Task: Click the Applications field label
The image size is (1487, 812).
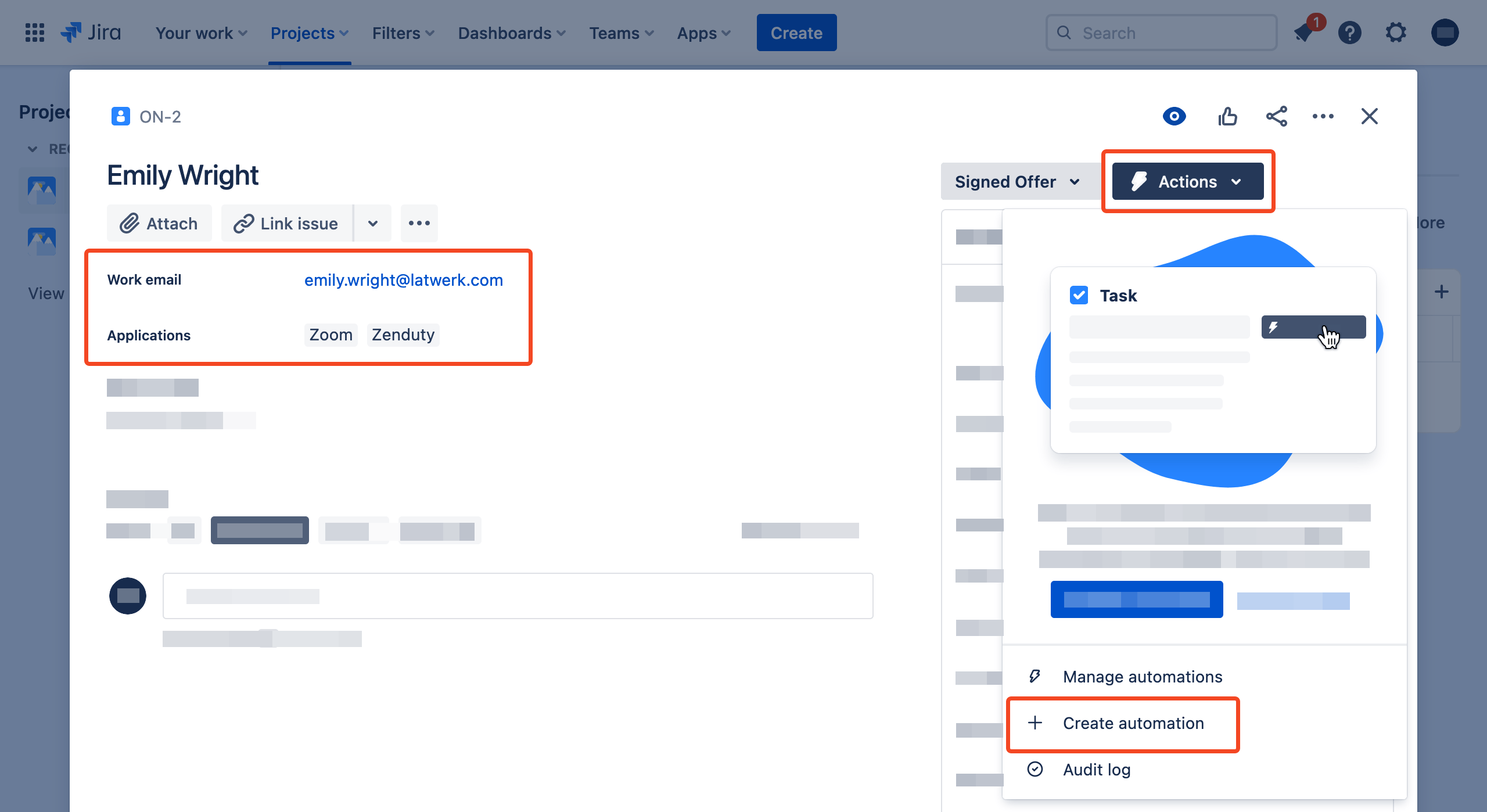Action: 149,335
